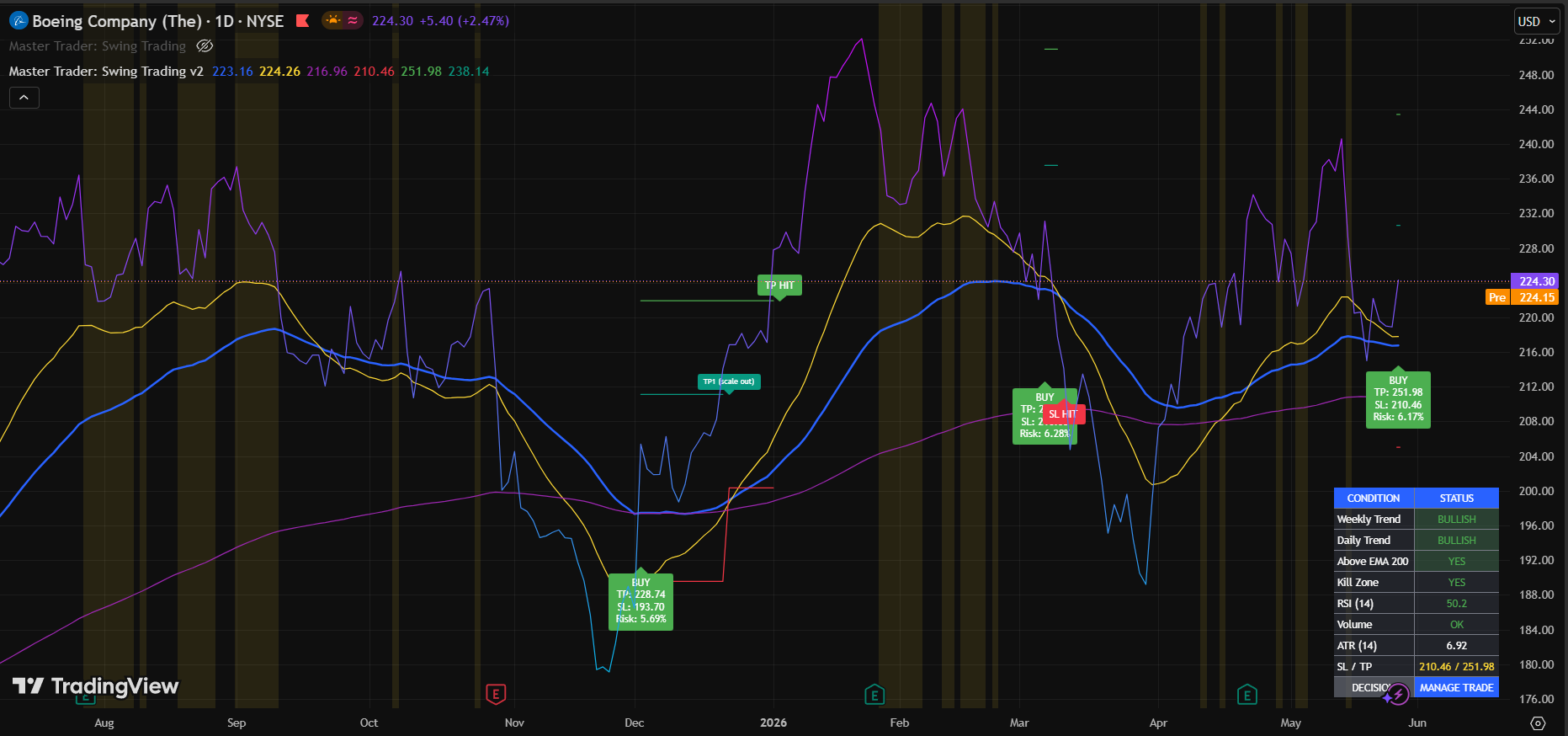The height and width of the screenshot is (736, 1568).
Task: Open the USD currency dropdown
Action: pyautogui.click(x=1536, y=21)
